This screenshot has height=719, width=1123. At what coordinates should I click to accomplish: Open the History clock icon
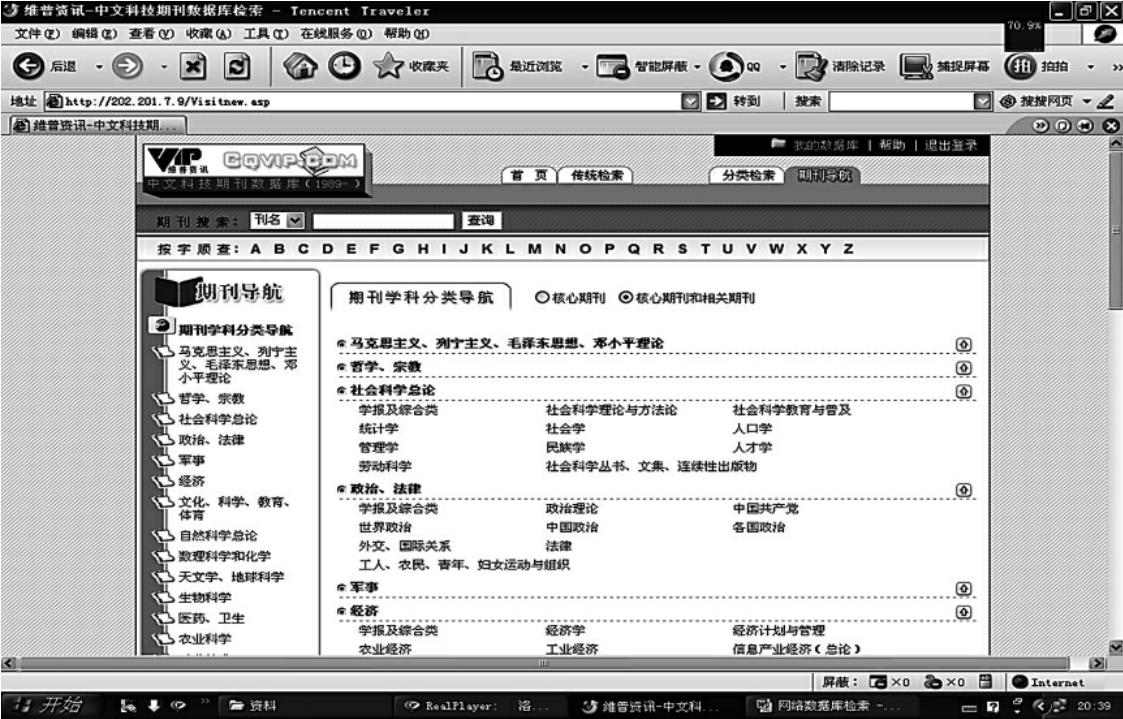click(x=344, y=67)
